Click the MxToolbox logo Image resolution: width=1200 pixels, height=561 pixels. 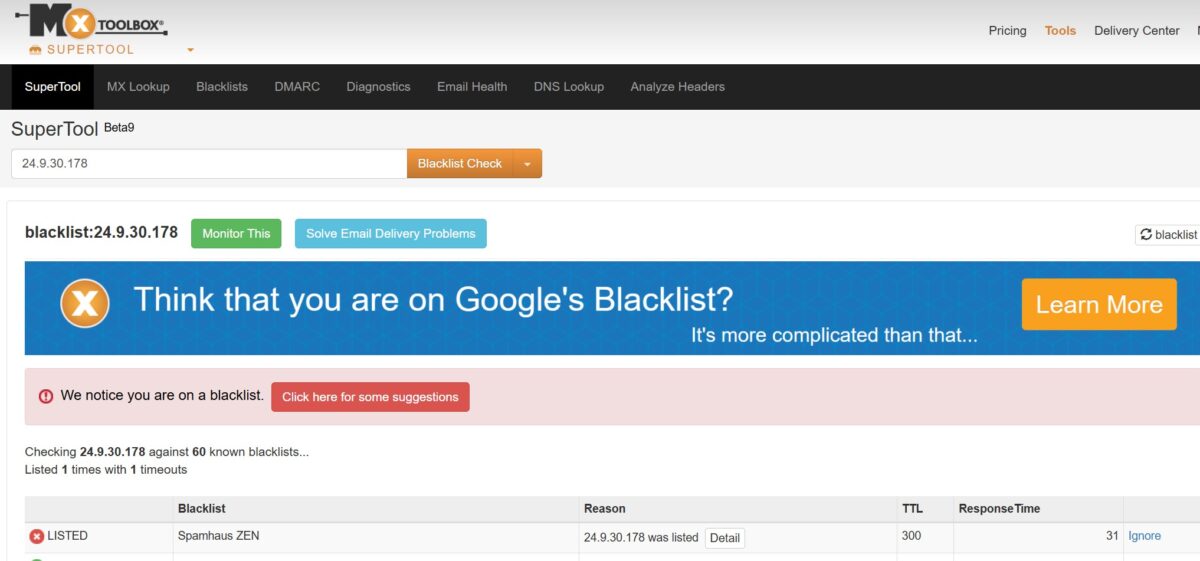(91, 22)
